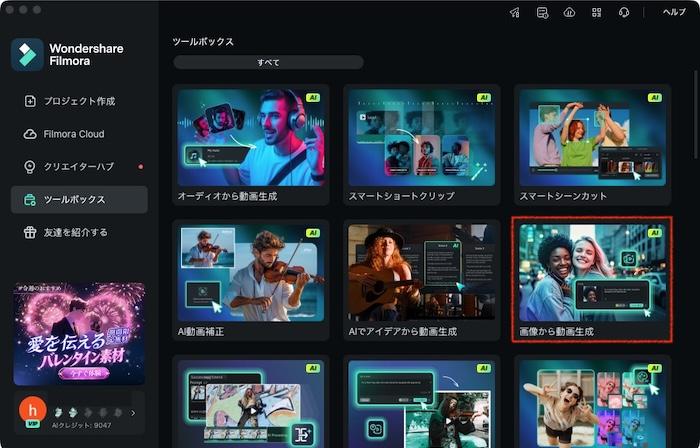Open the graffiti skater video tool card
Viewport: 700px width, 448px height.
pos(251,402)
